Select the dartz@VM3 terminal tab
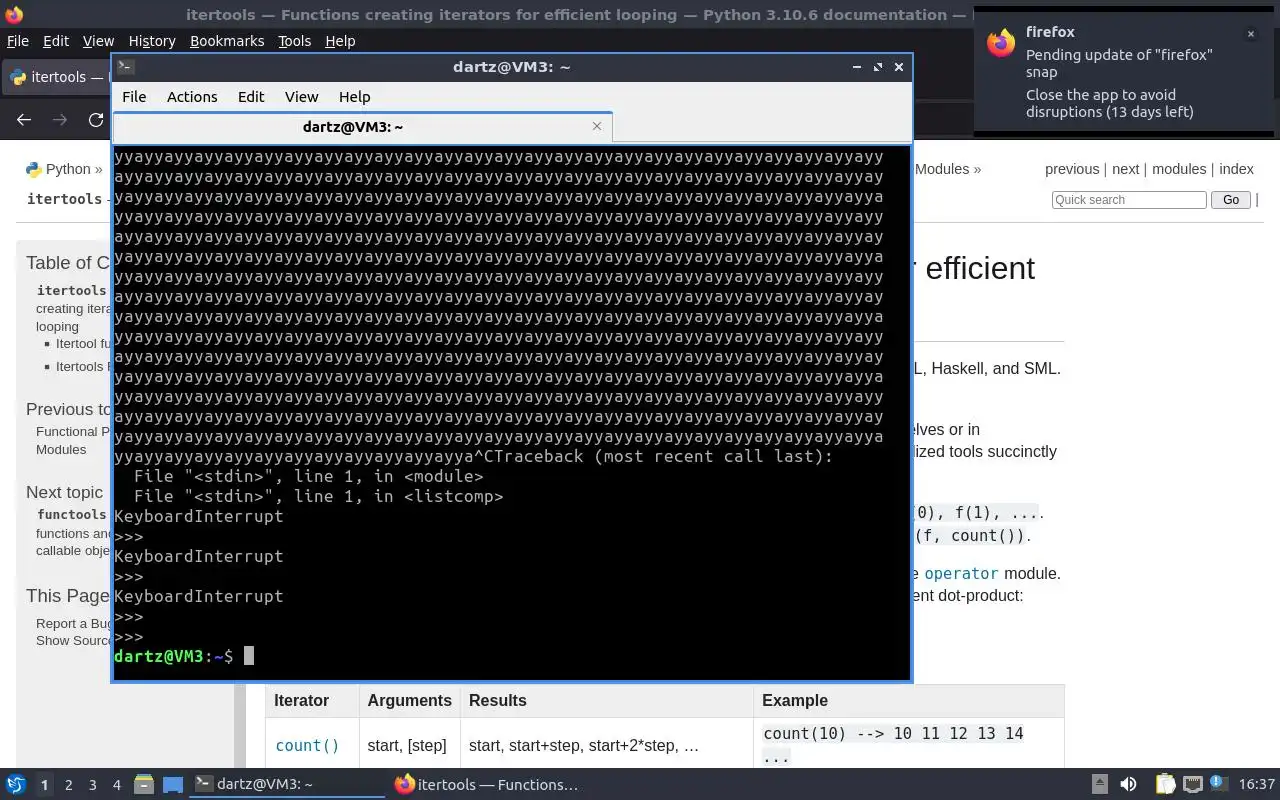The height and width of the screenshot is (800, 1280). 362,127
